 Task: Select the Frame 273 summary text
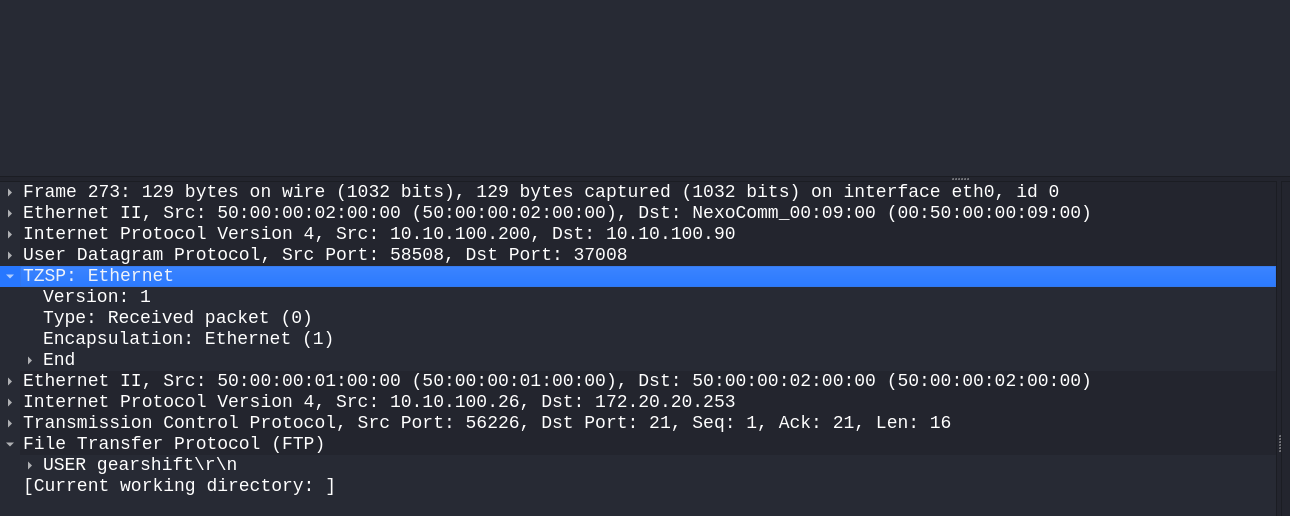(x=541, y=192)
